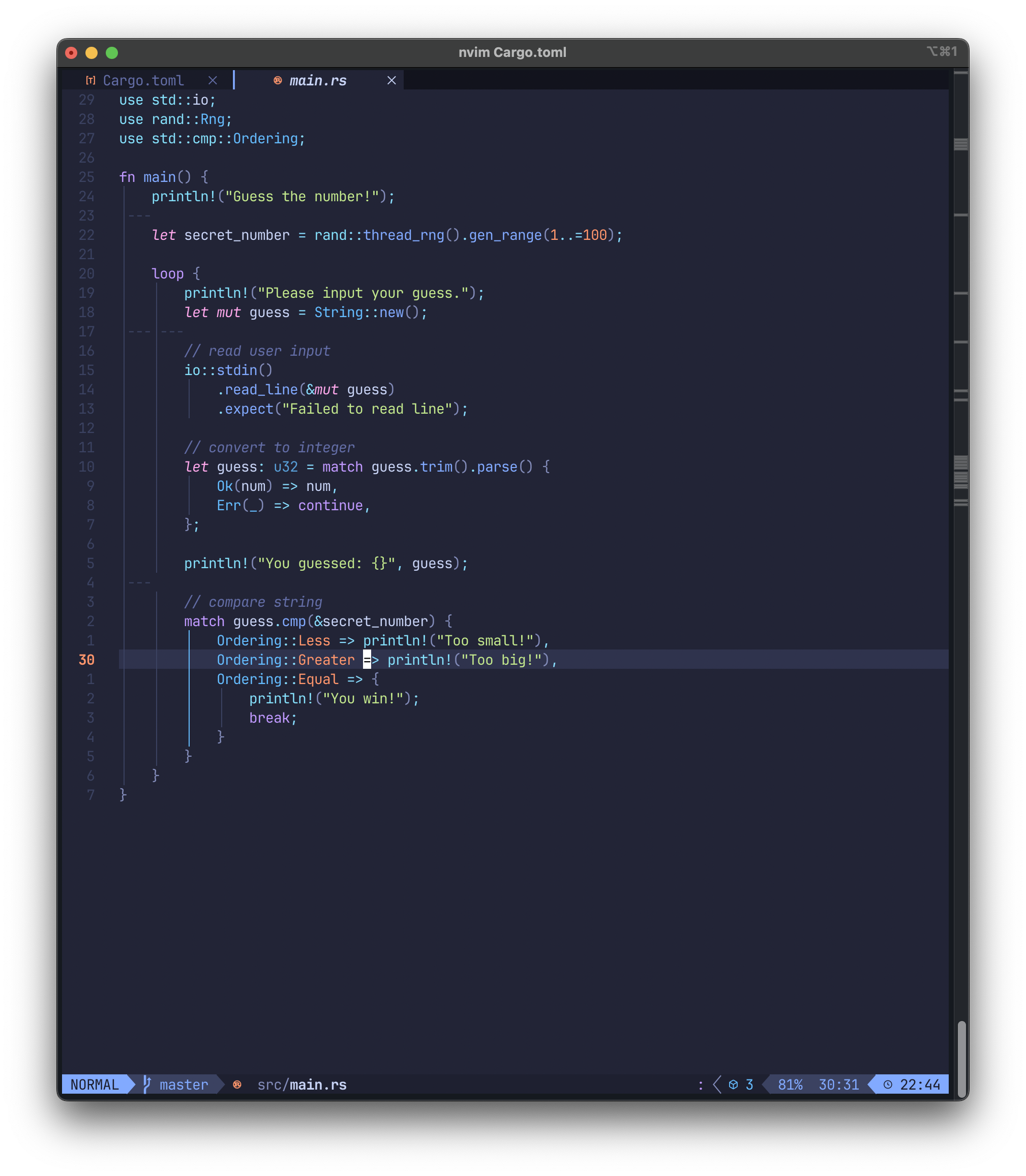Select the main.rs tab

pyautogui.click(x=318, y=81)
